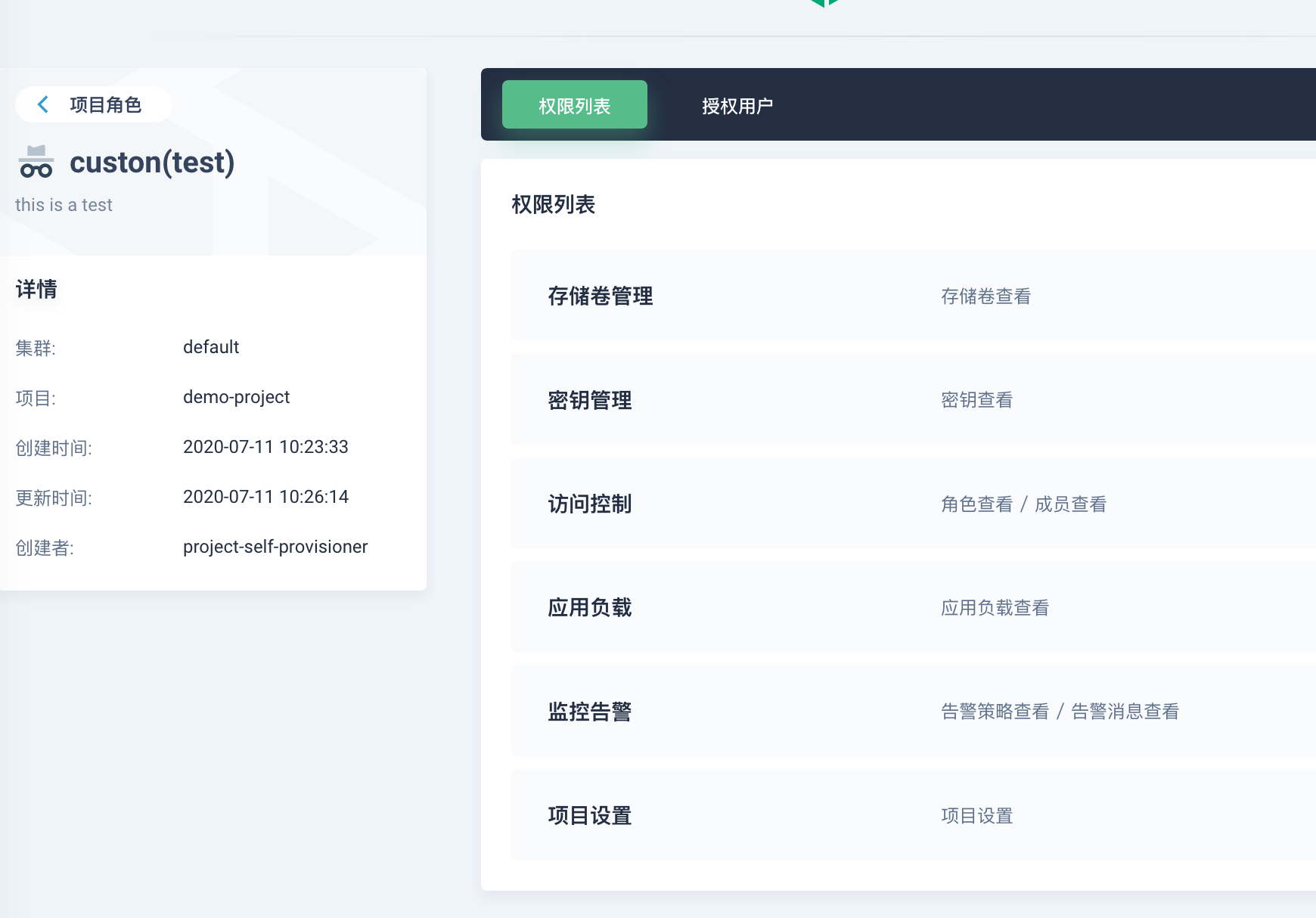
Task: Click the 应用负载查看 permission text
Action: [995, 608]
